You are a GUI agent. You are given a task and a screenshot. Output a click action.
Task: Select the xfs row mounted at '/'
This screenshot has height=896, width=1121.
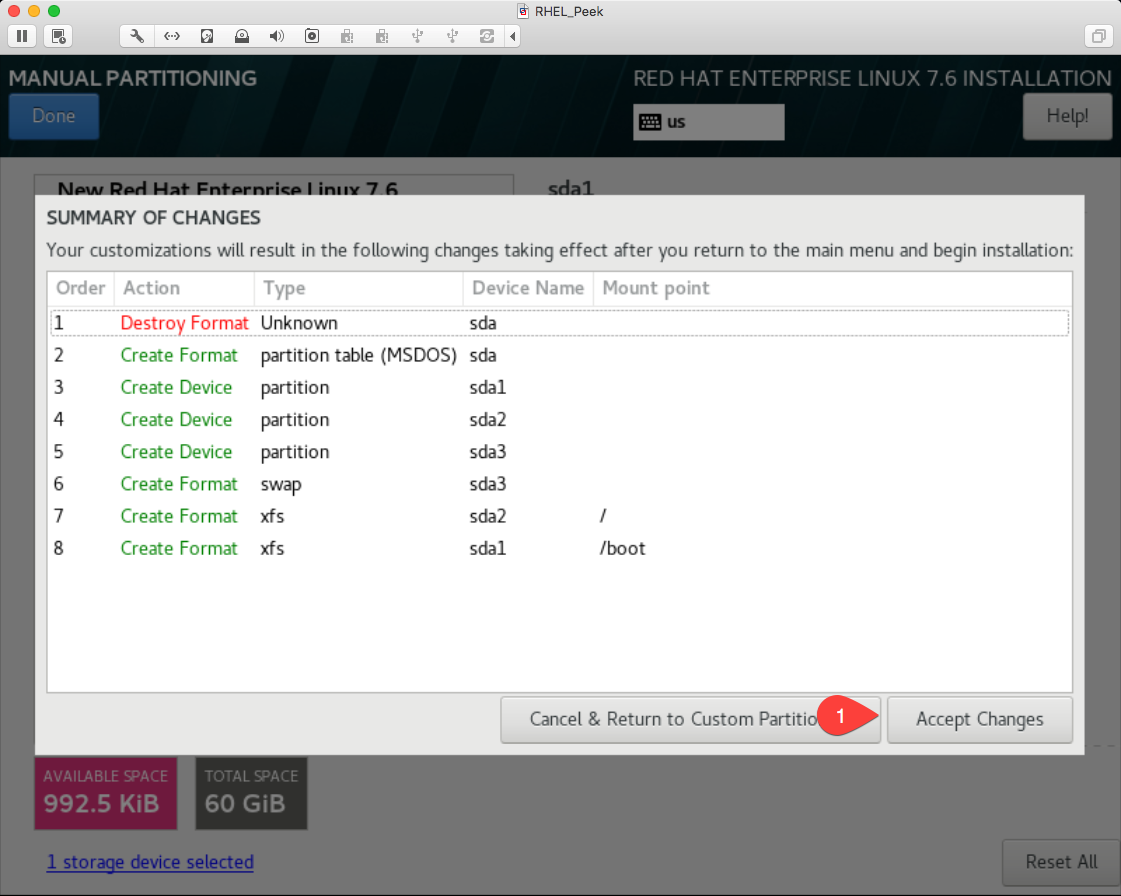[x=560, y=516]
